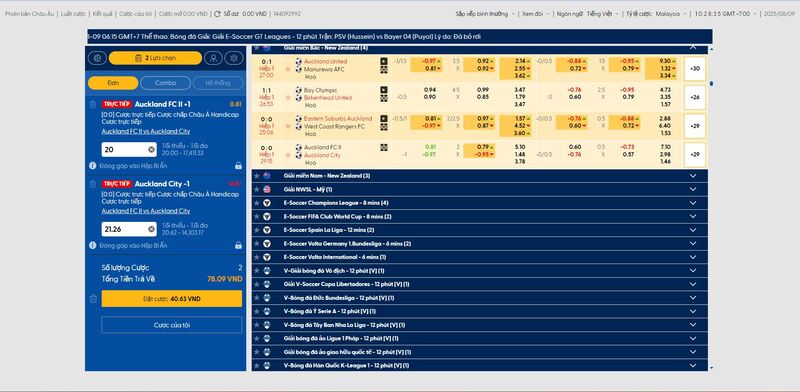Click the stake input field containing 21.26
This screenshot has height=392, width=800.
click(129, 229)
